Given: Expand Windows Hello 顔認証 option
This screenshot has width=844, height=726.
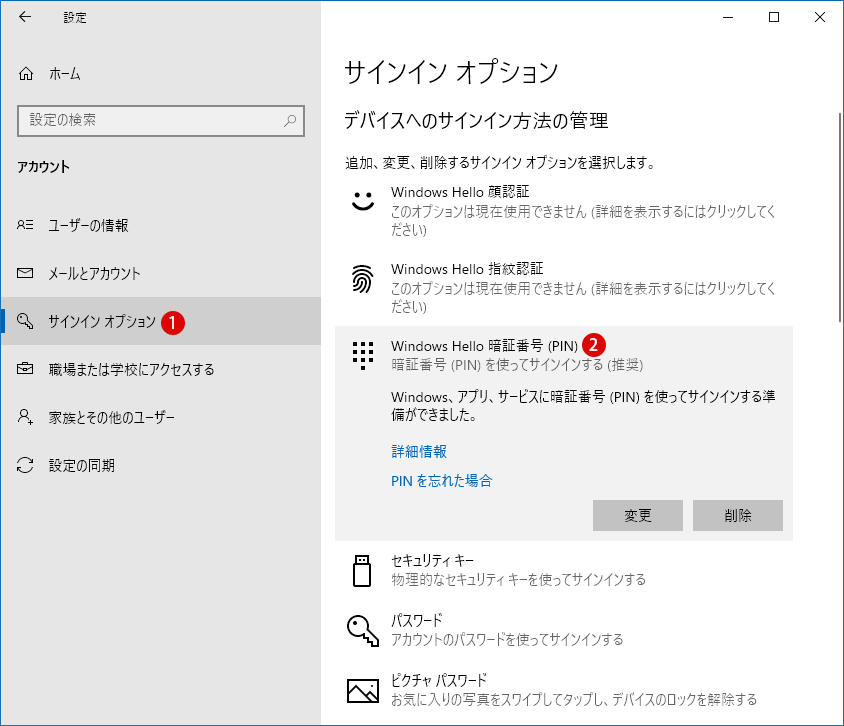Looking at the screenshot, I should point(564,211).
